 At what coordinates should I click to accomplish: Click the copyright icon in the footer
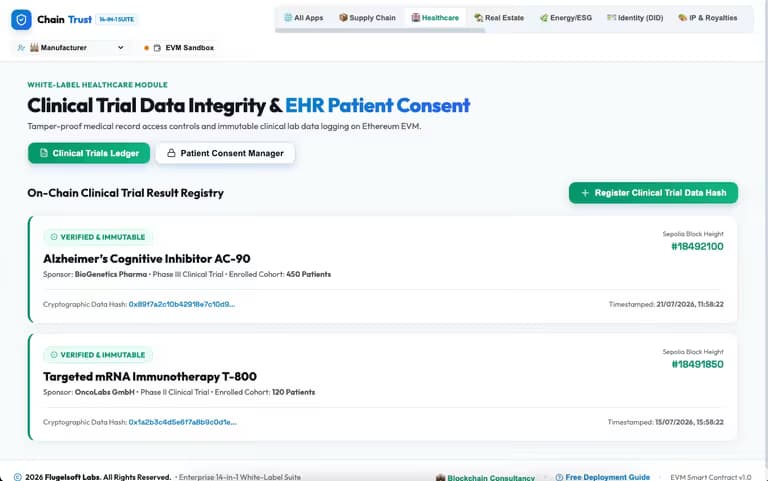click(18, 477)
